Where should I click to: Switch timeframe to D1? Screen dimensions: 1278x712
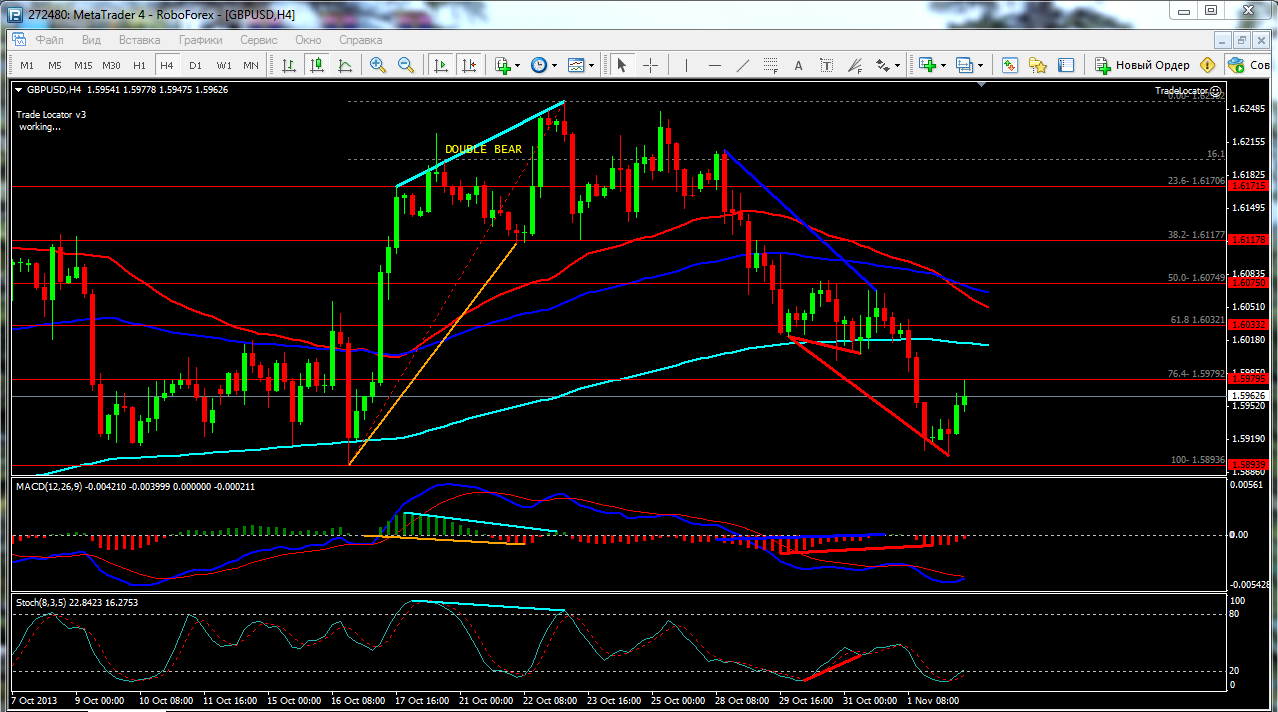click(x=195, y=65)
